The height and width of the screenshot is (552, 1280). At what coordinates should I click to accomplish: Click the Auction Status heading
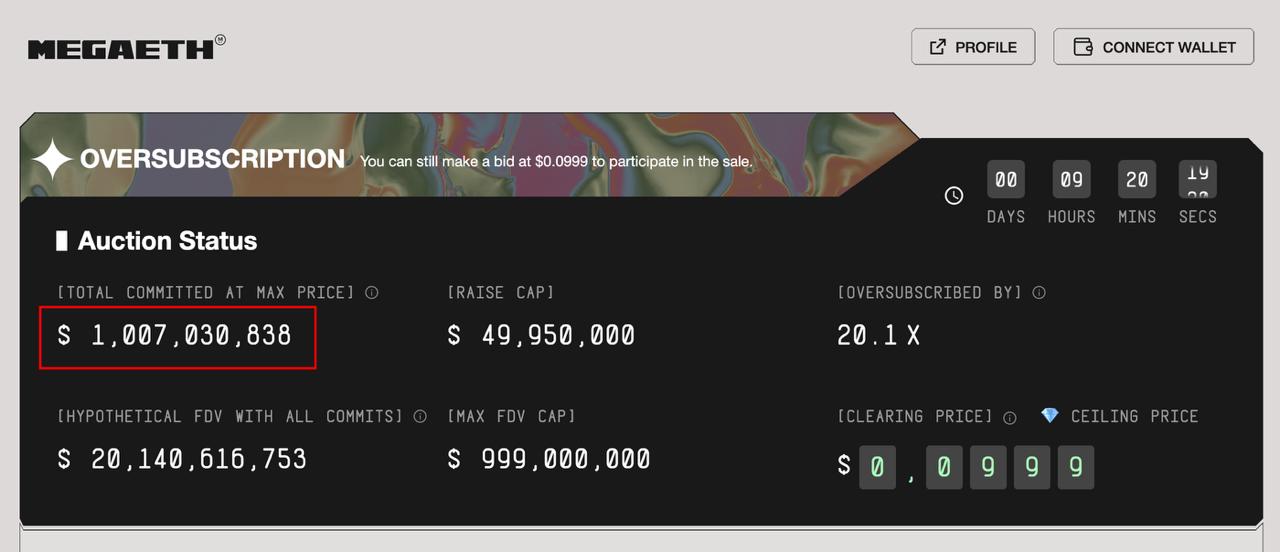point(167,241)
